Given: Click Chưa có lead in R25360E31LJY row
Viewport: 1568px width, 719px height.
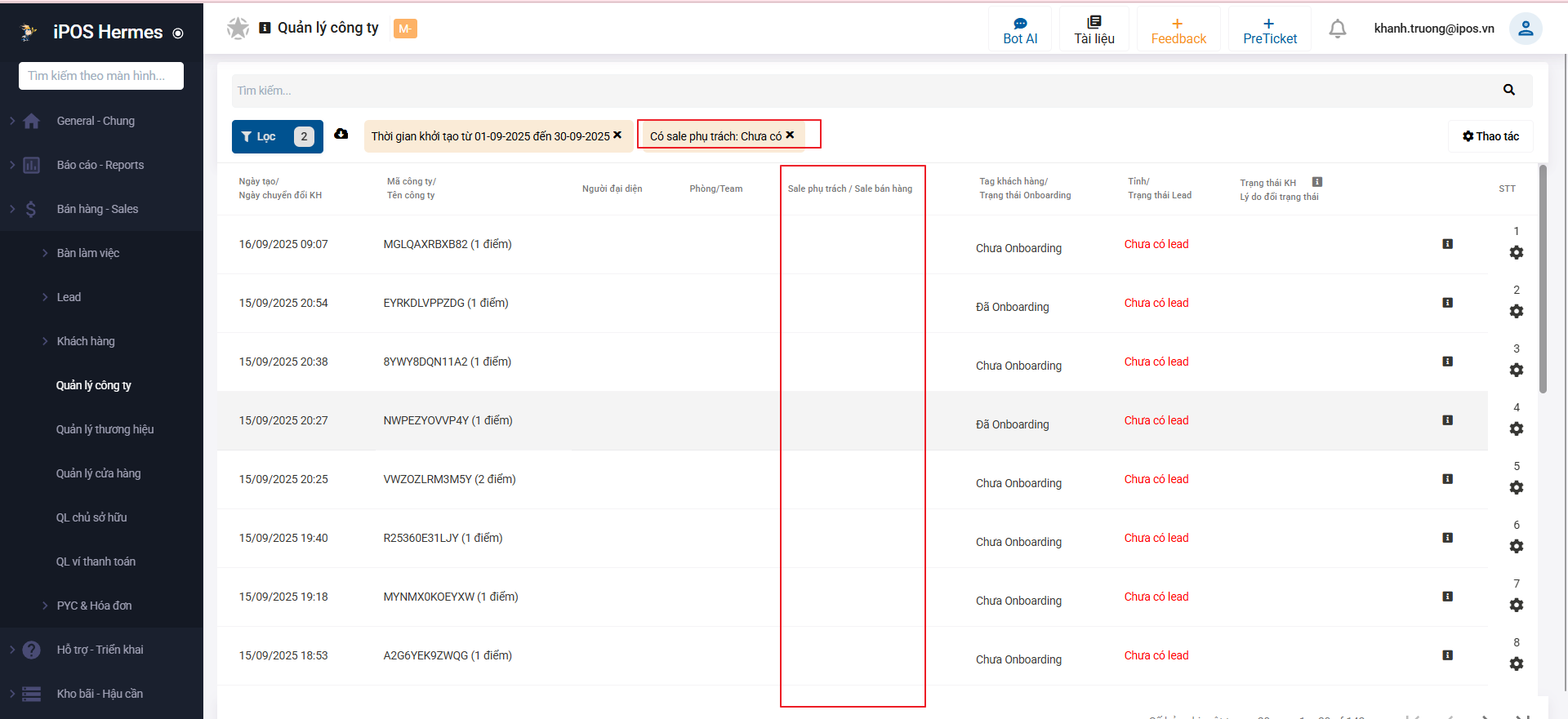Looking at the screenshot, I should 1156,538.
